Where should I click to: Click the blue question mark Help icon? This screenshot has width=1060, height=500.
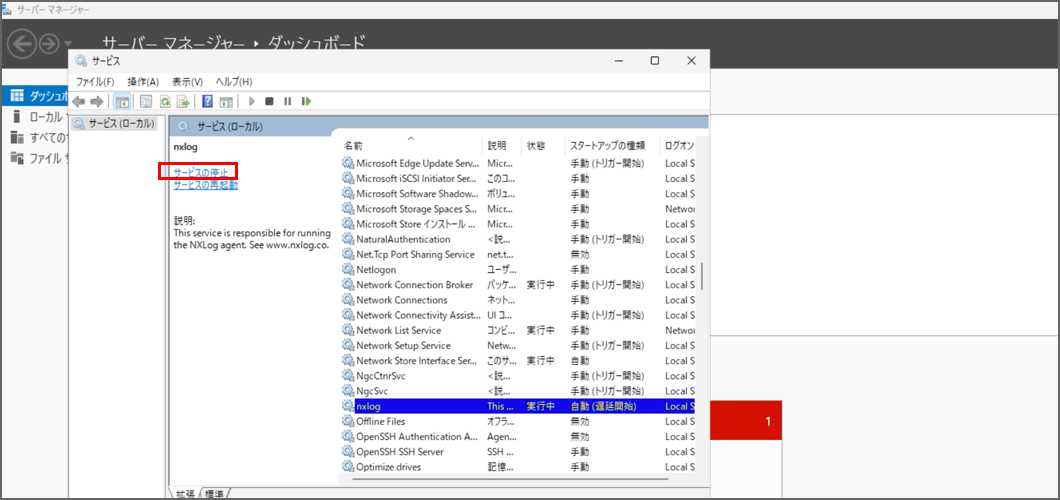[208, 101]
